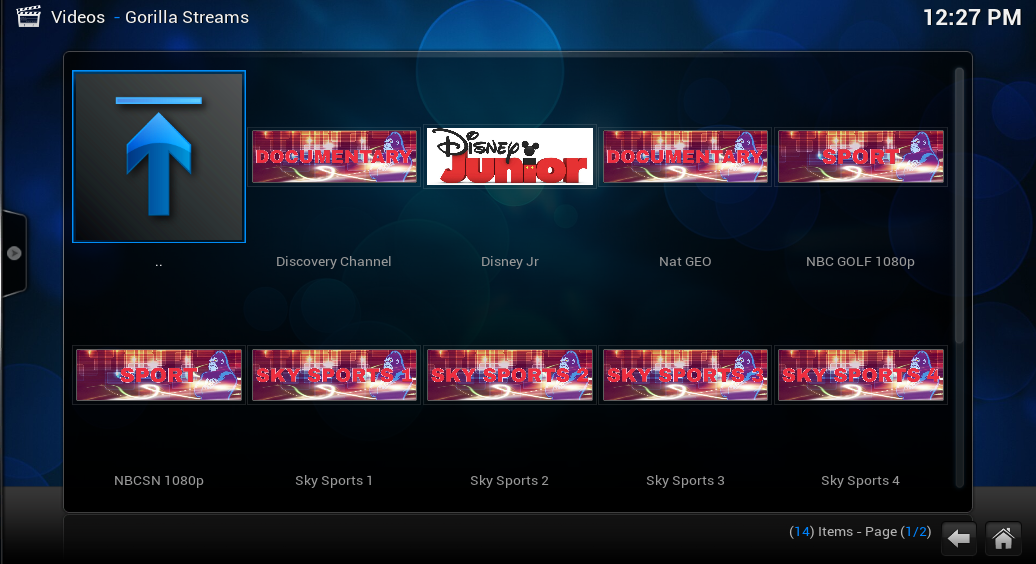
Task: Open the Sky Sports 1 banner thumbnail
Action: coord(334,375)
